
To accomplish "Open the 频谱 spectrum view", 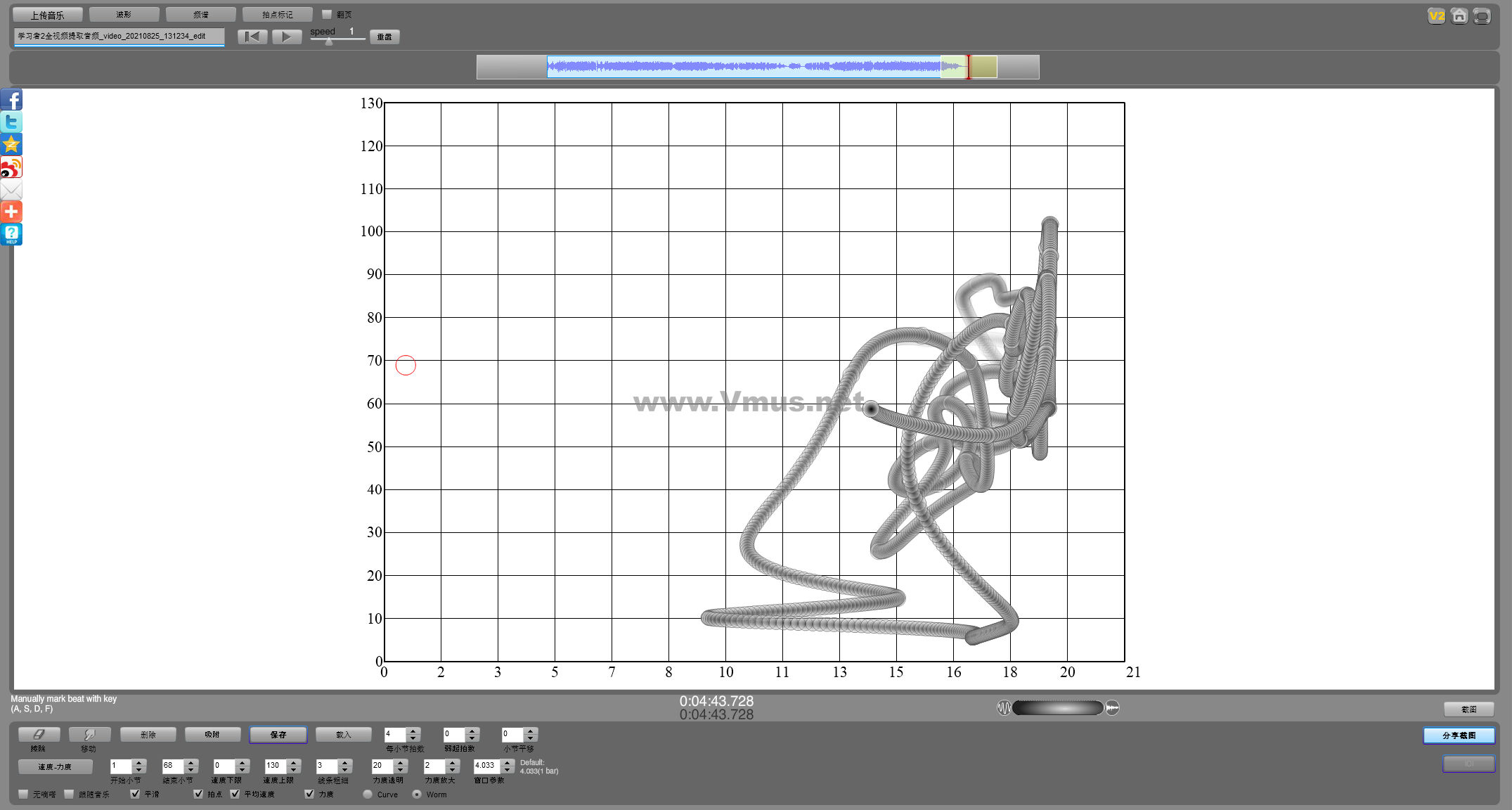I will (x=200, y=14).
